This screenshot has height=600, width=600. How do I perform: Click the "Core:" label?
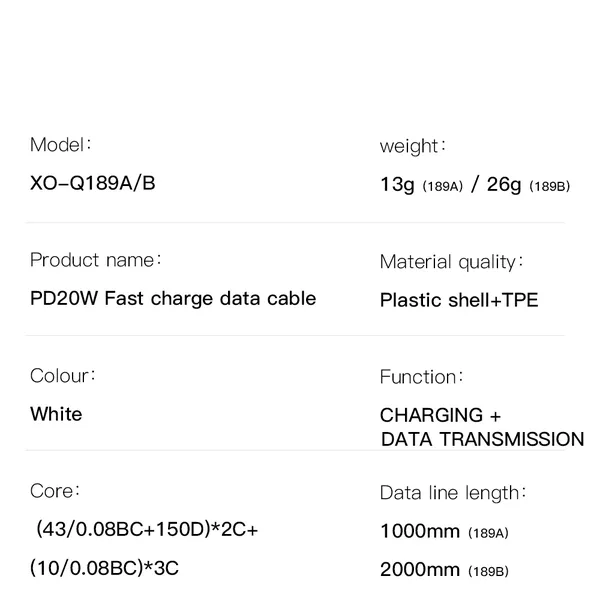click(x=54, y=492)
